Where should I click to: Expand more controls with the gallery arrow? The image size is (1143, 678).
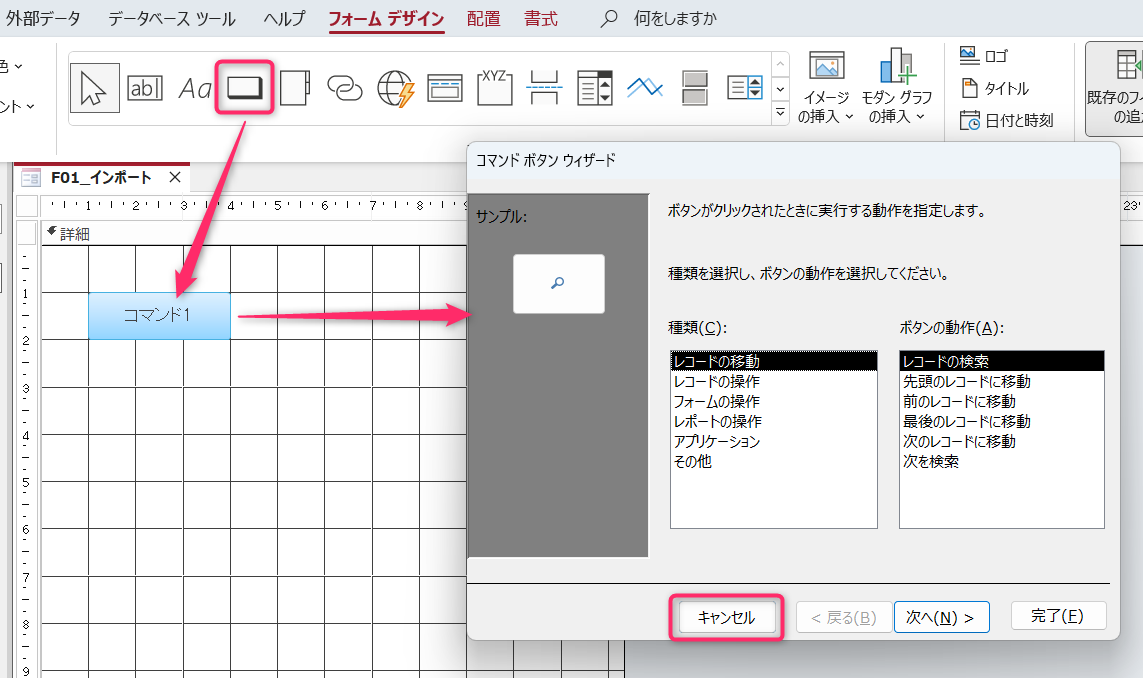781,112
